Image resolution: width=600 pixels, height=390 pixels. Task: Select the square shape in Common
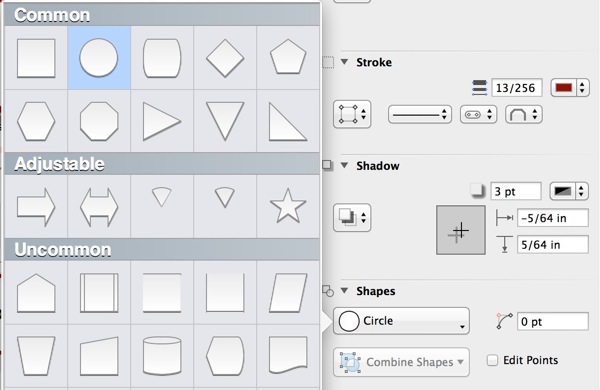coord(36,58)
